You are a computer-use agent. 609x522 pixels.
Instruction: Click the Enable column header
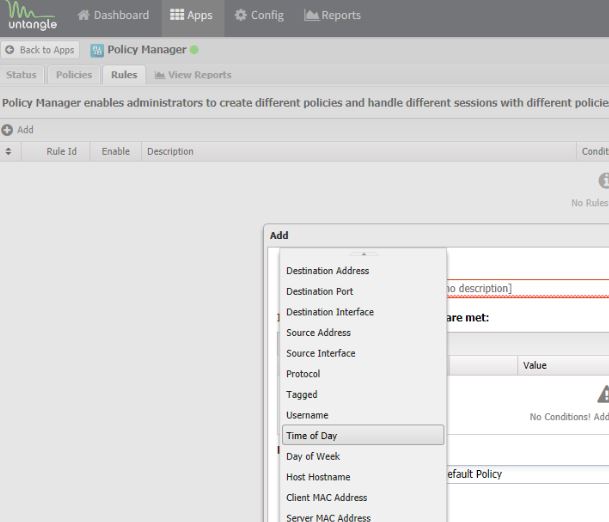pyautogui.click(x=115, y=151)
